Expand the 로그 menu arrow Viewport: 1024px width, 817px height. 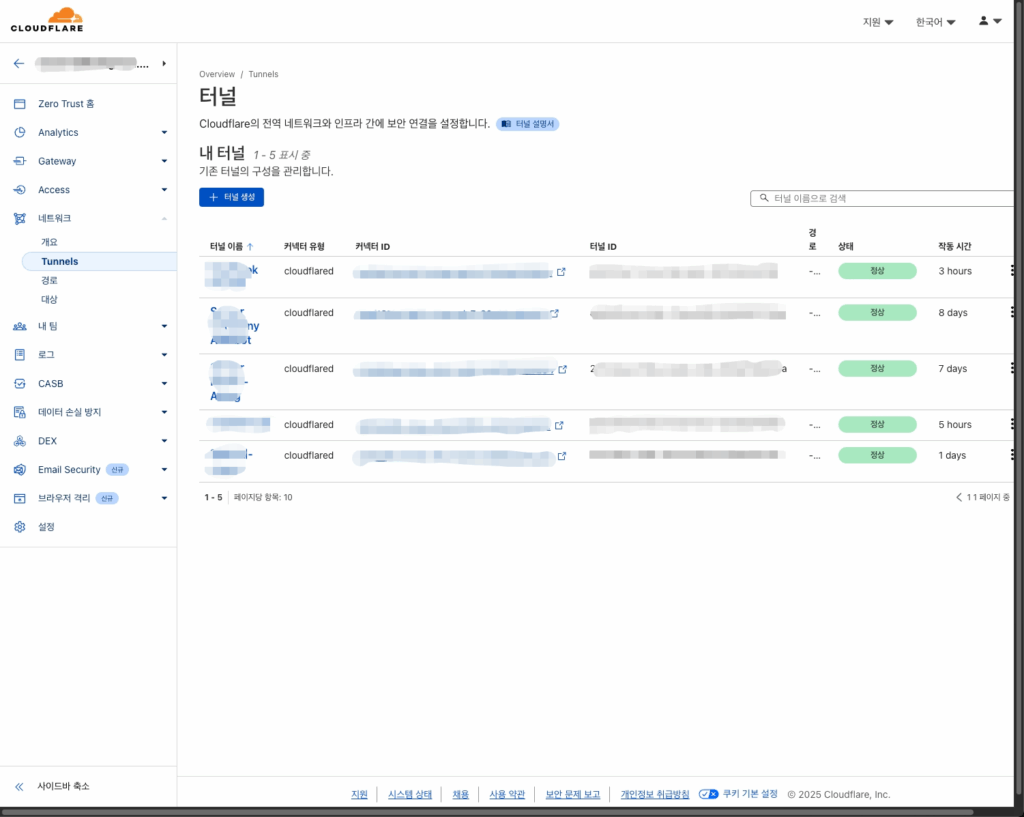pos(165,355)
